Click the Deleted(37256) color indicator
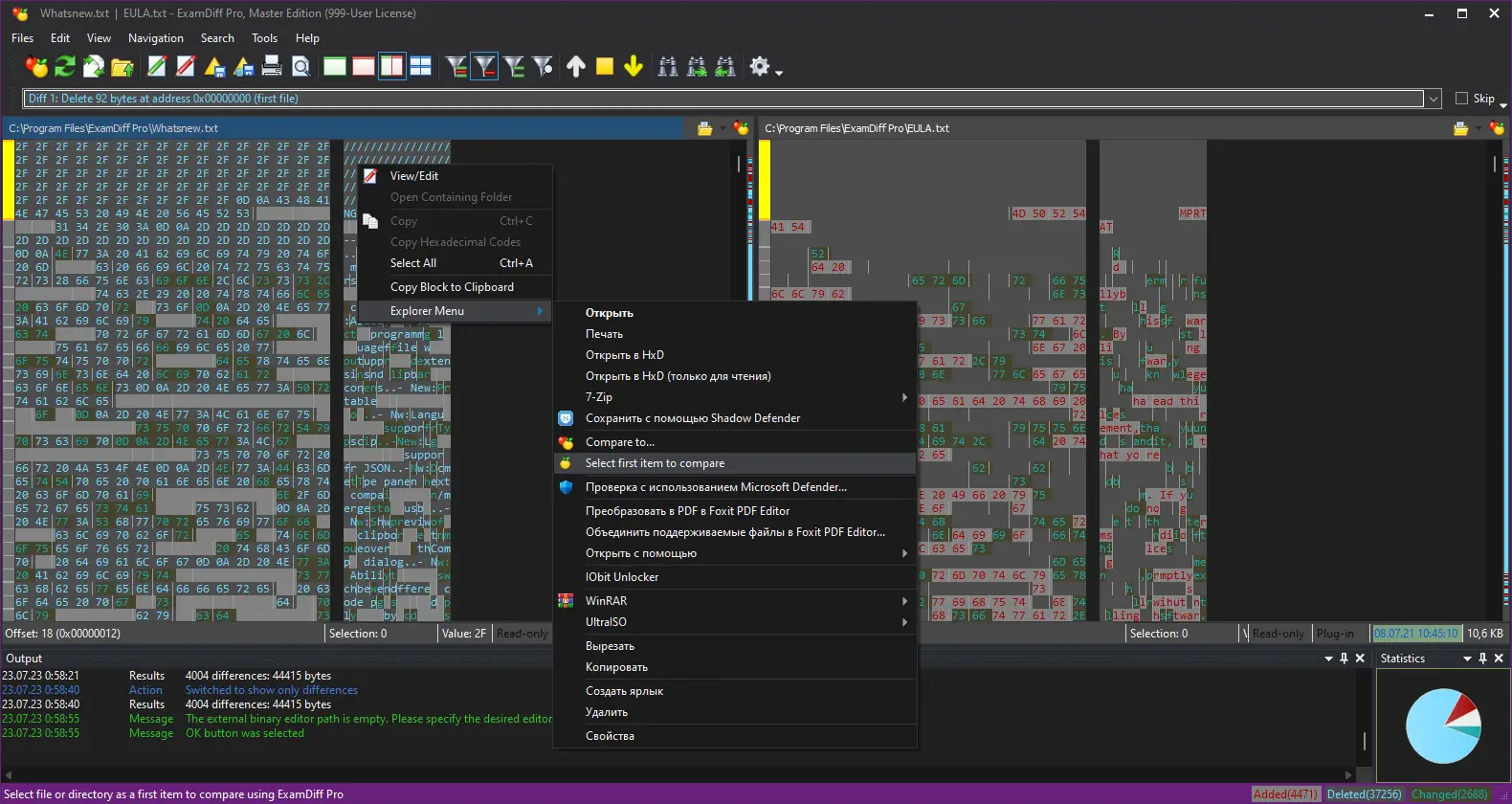 pyautogui.click(x=1365, y=794)
